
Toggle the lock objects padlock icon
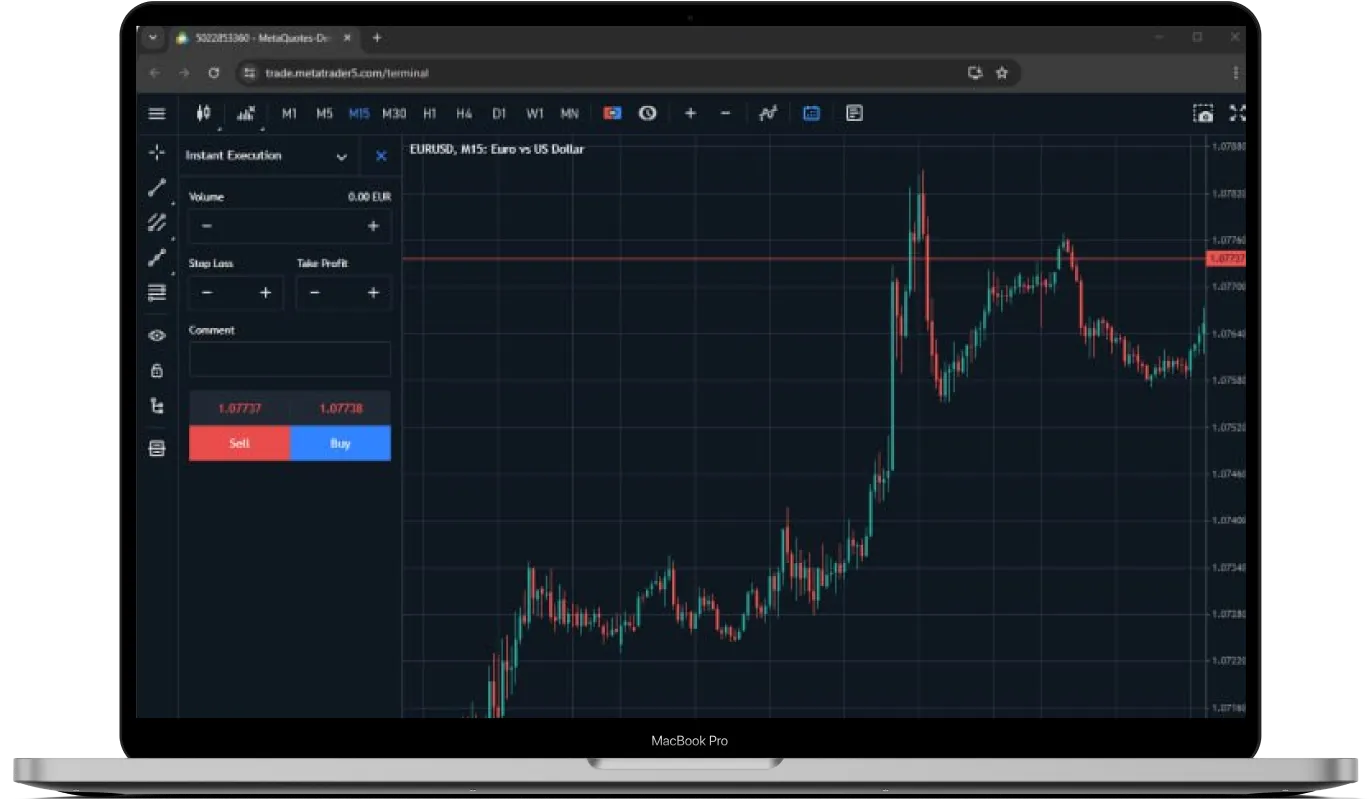[157, 371]
